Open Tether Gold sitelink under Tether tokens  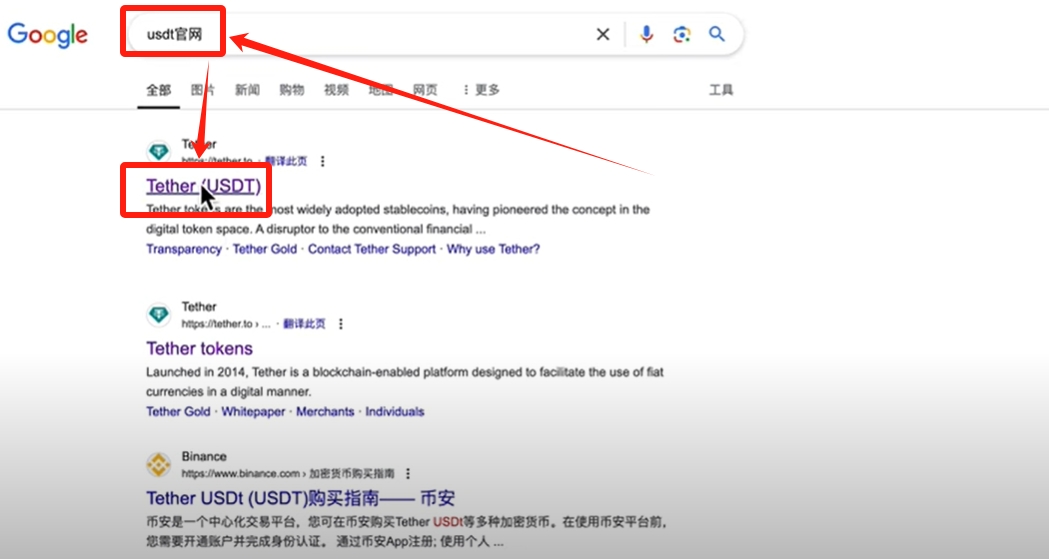178,411
